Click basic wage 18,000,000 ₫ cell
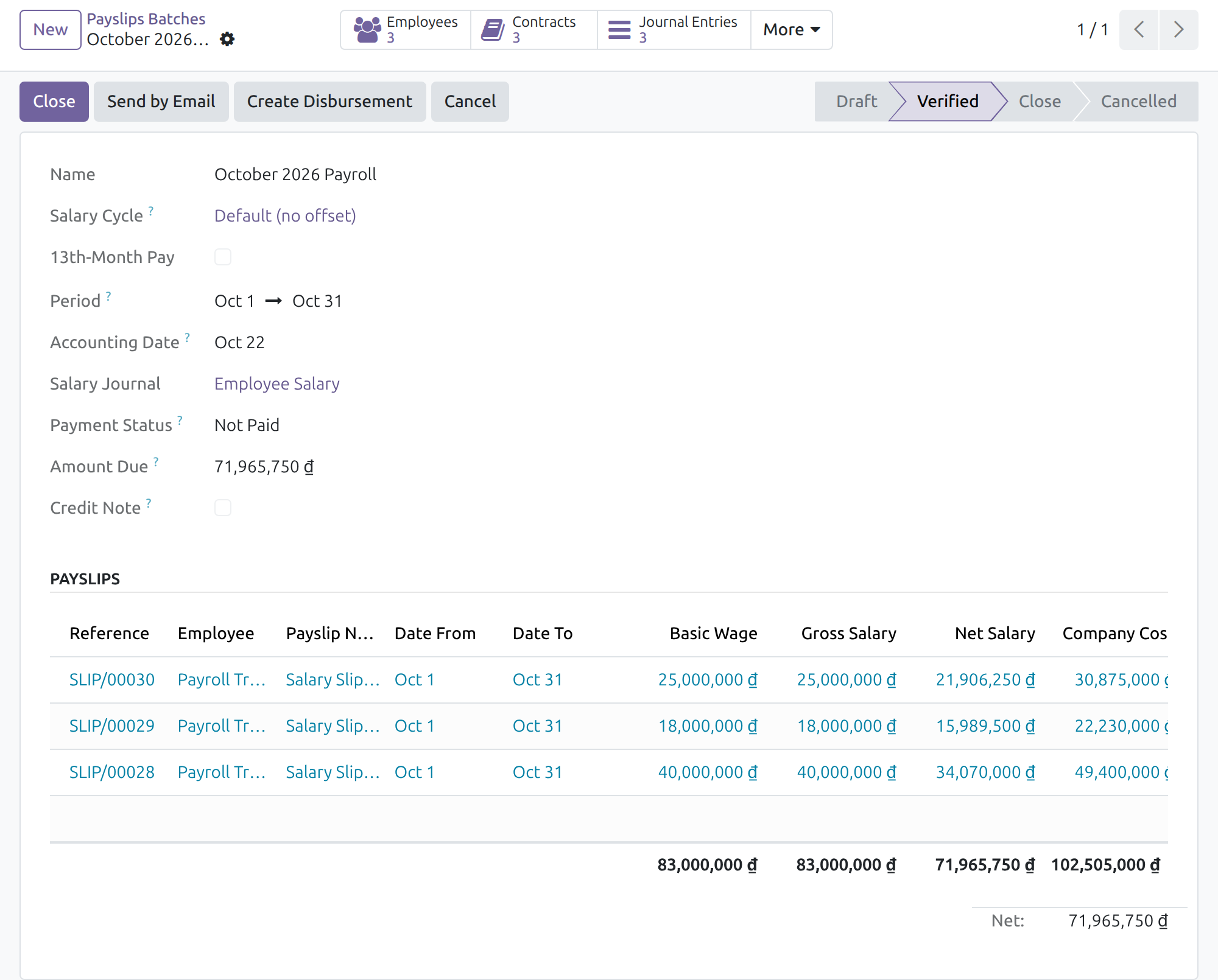The height and width of the screenshot is (980, 1218). click(708, 726)
